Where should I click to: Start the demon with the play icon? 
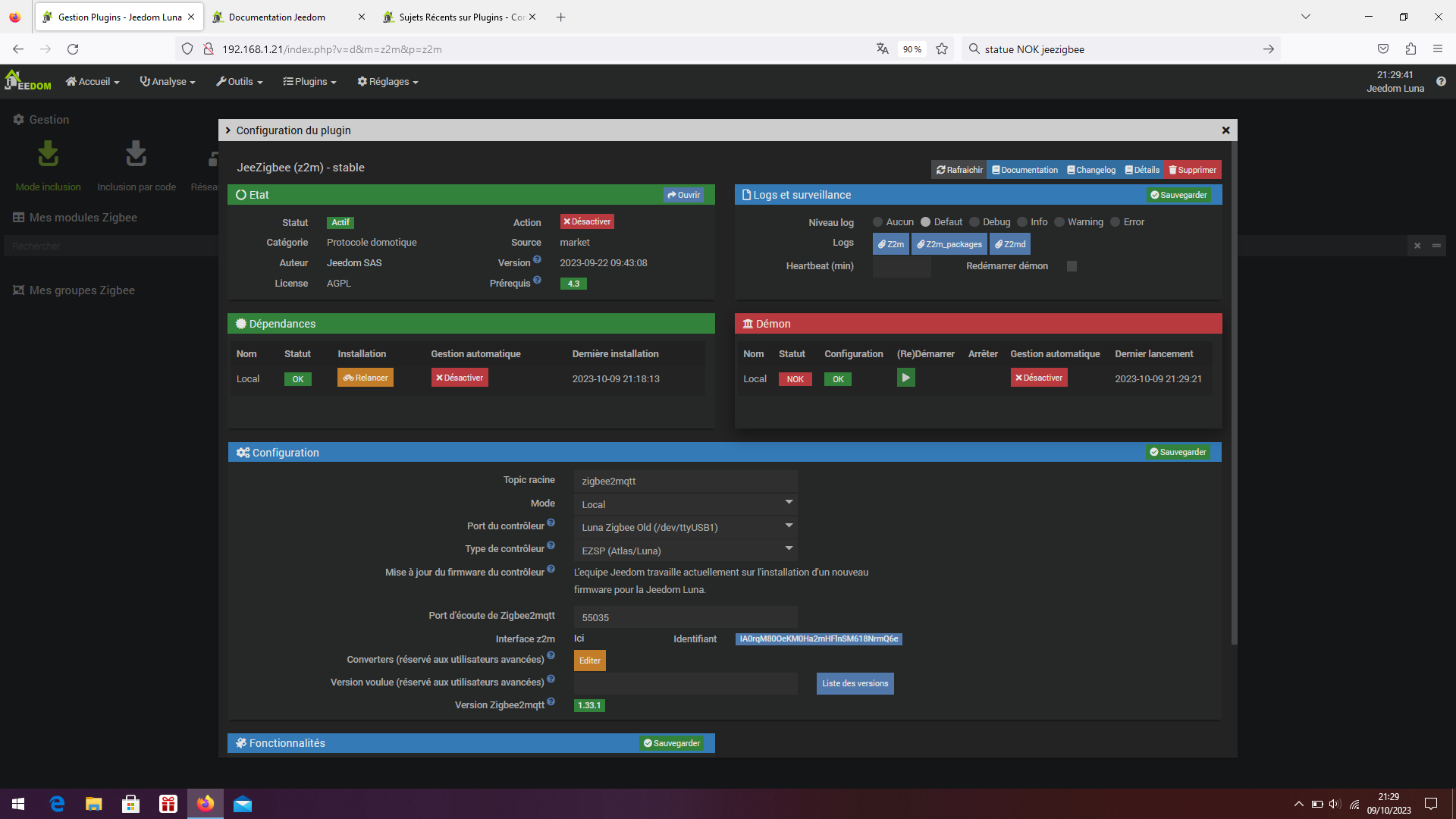[905, 378]
